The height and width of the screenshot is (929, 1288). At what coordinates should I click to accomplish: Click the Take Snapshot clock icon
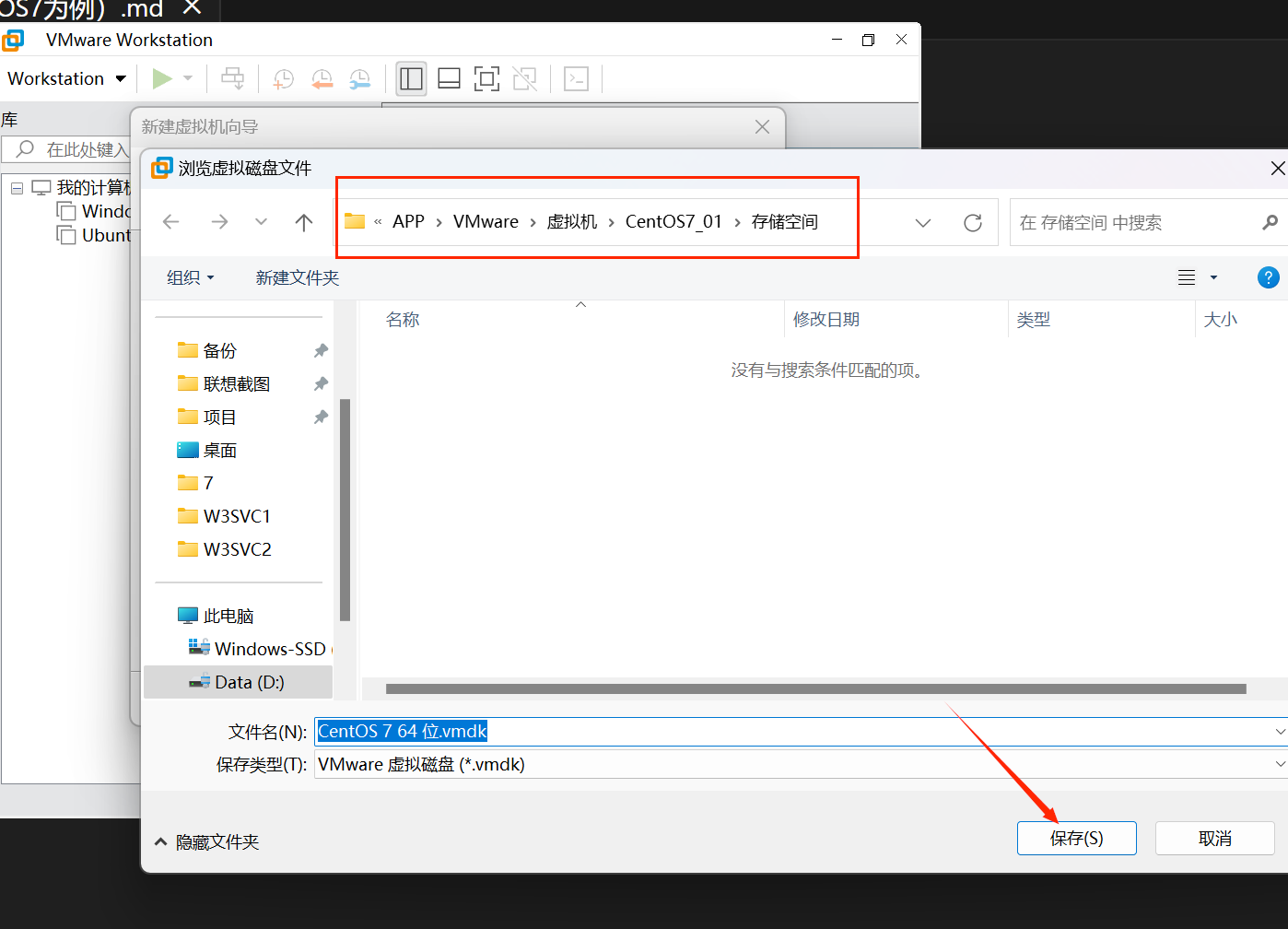tap(284, 79)
